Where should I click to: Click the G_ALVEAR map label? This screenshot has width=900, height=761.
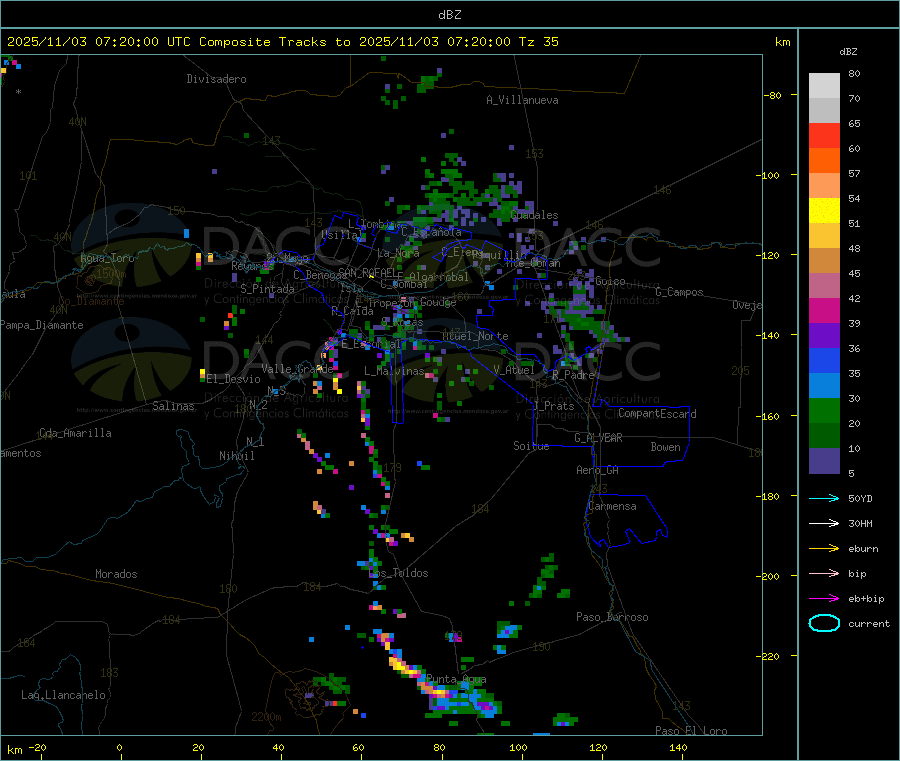point(598,438)
